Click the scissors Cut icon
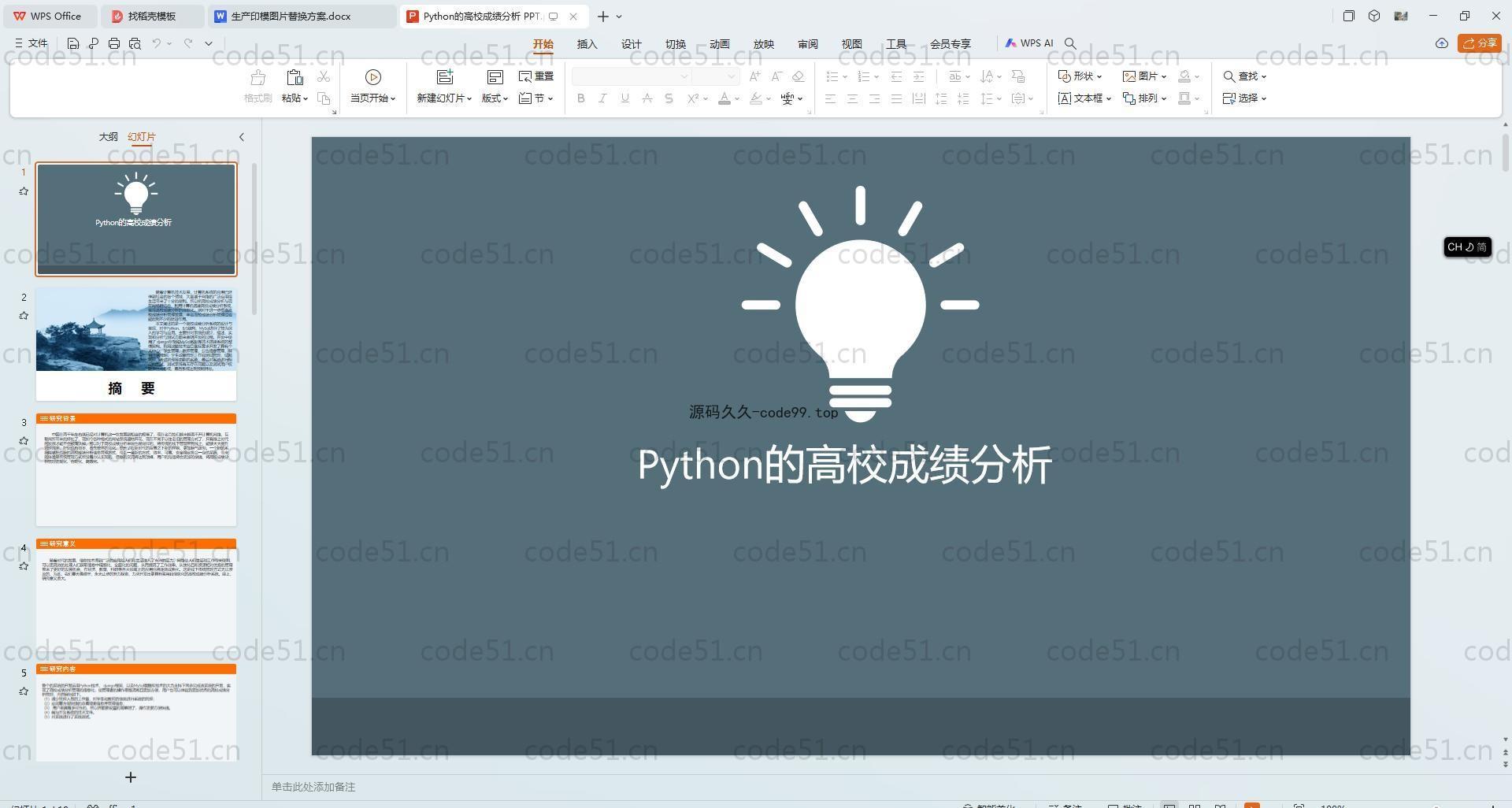1512x808 pixels. point(324,76)
